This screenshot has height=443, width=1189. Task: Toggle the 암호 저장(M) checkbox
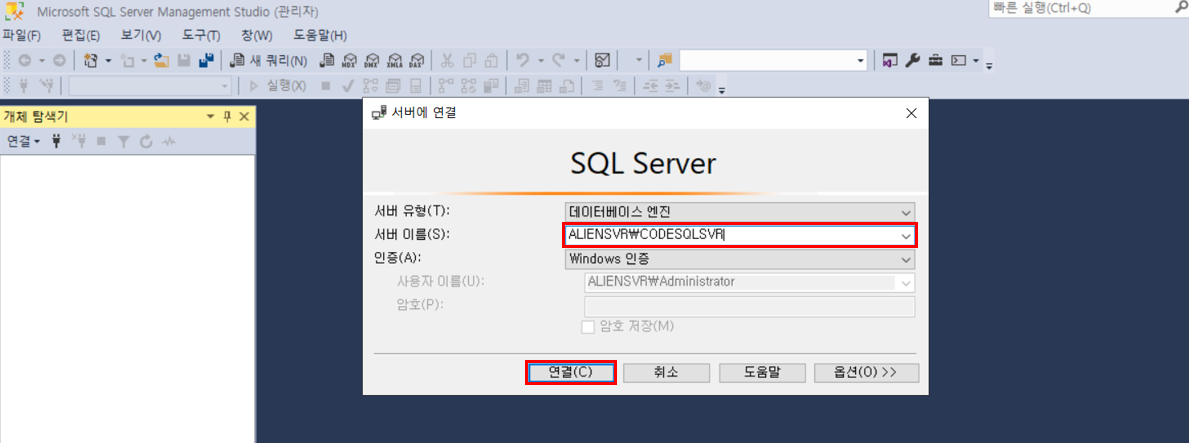tap(588, 327)
